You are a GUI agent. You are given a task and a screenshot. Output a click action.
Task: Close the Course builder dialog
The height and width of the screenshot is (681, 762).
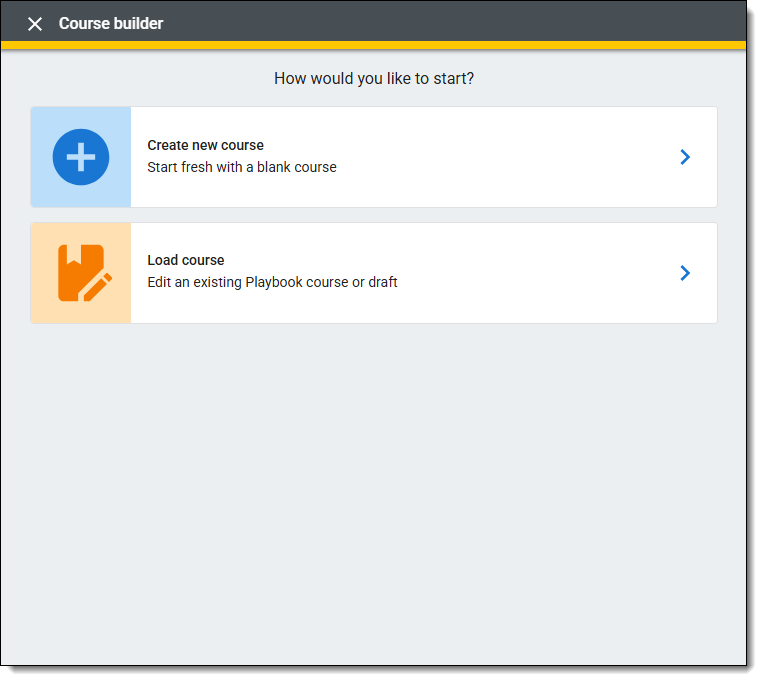pos(35,24)
